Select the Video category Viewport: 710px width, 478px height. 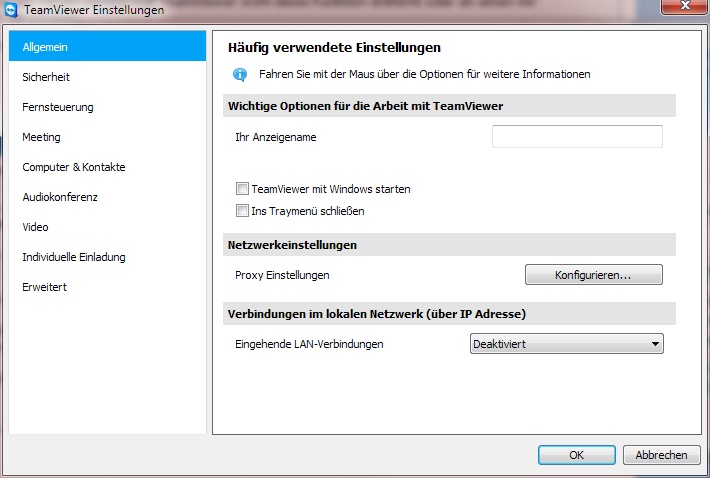click(x=107, y=227)
